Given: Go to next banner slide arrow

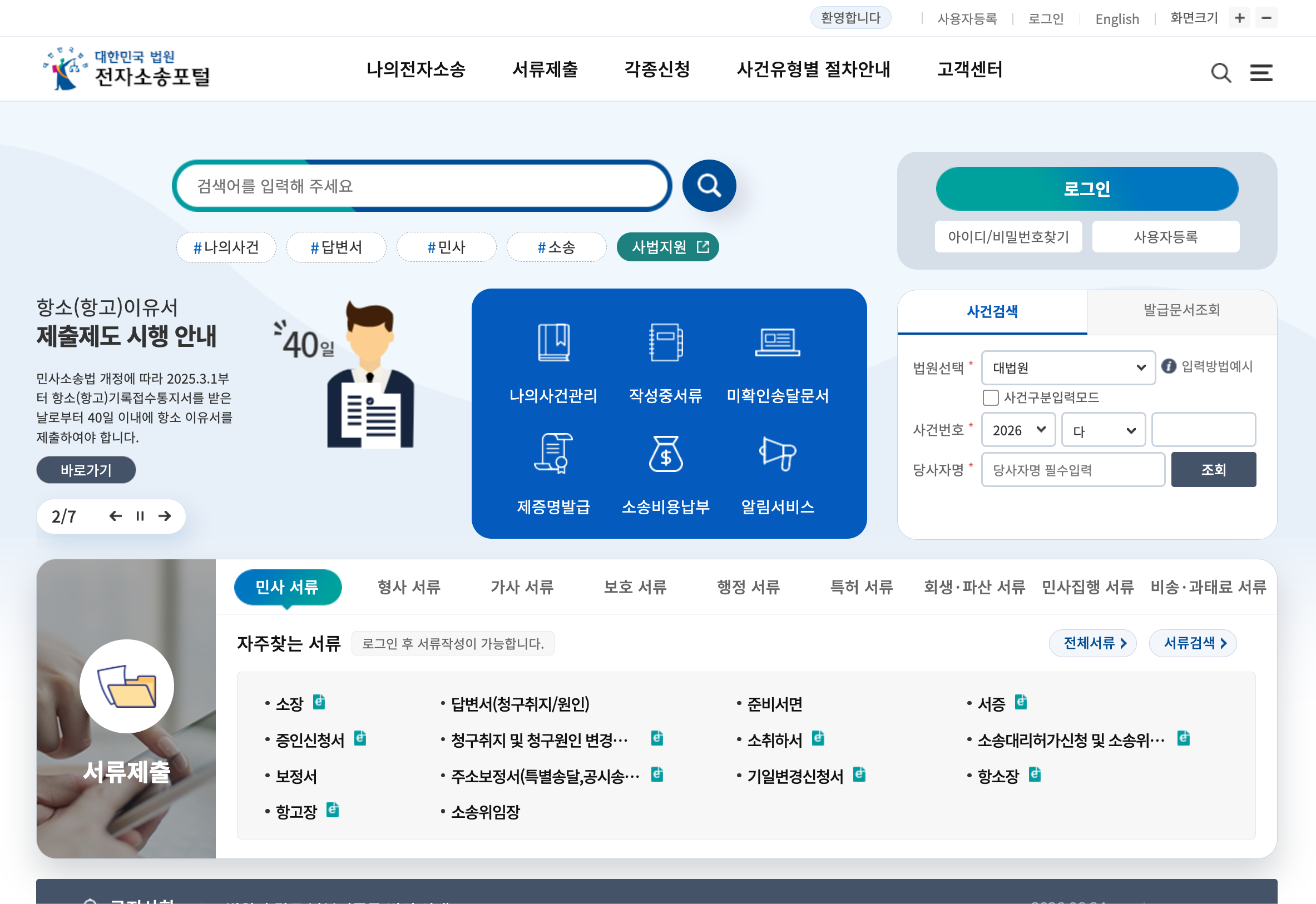Looking at the screenshot, I should (x=165, y=515).
